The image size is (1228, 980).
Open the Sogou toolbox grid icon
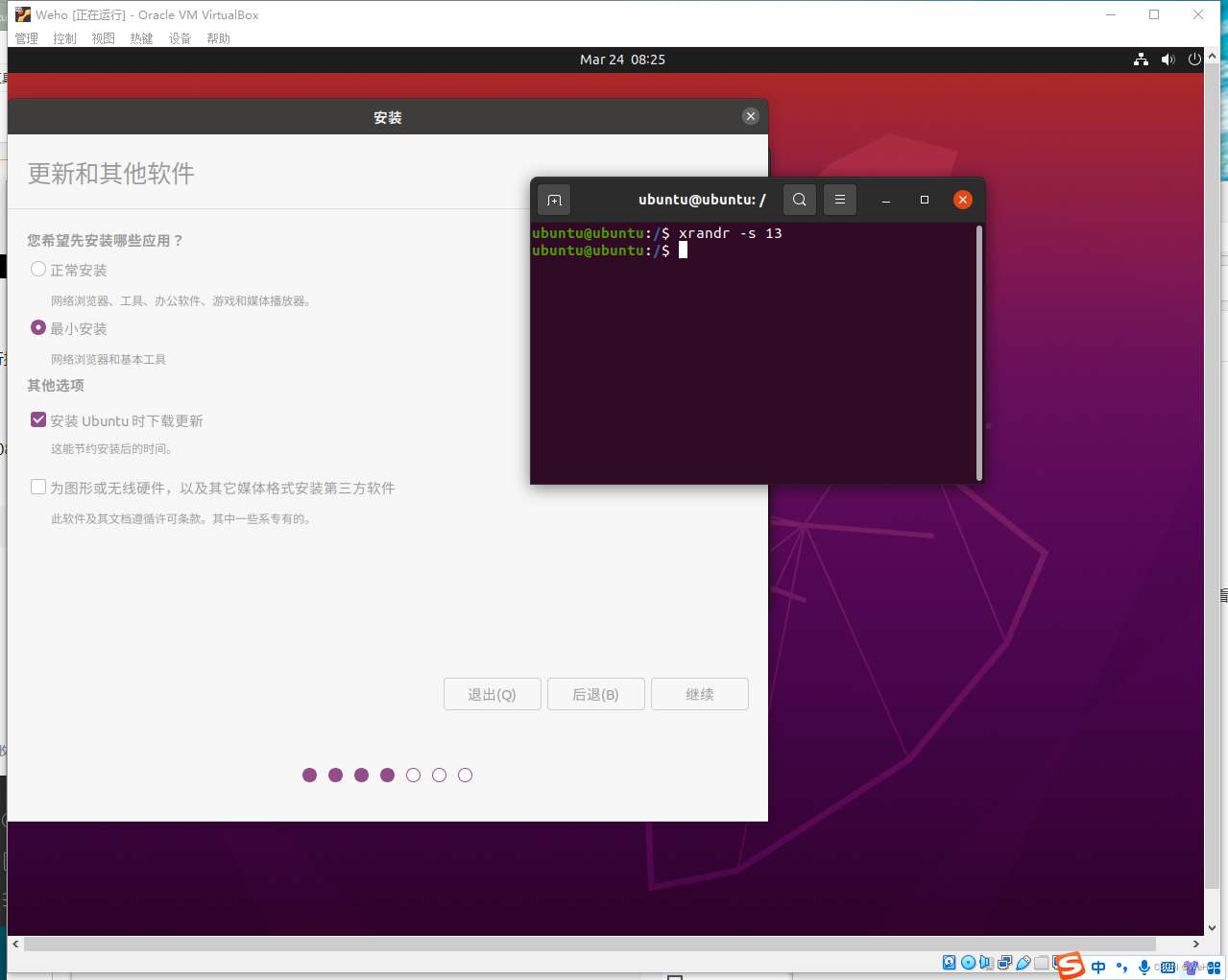click(1214, 968)
